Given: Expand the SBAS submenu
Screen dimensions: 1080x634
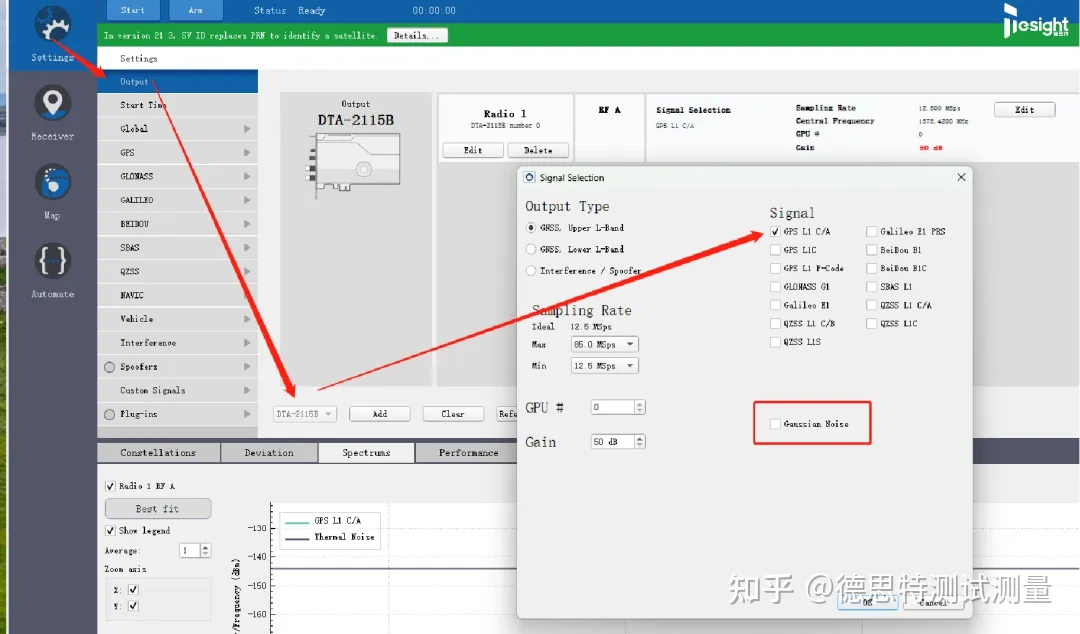Looking at the screenshot, I should [x=178, y=247].
